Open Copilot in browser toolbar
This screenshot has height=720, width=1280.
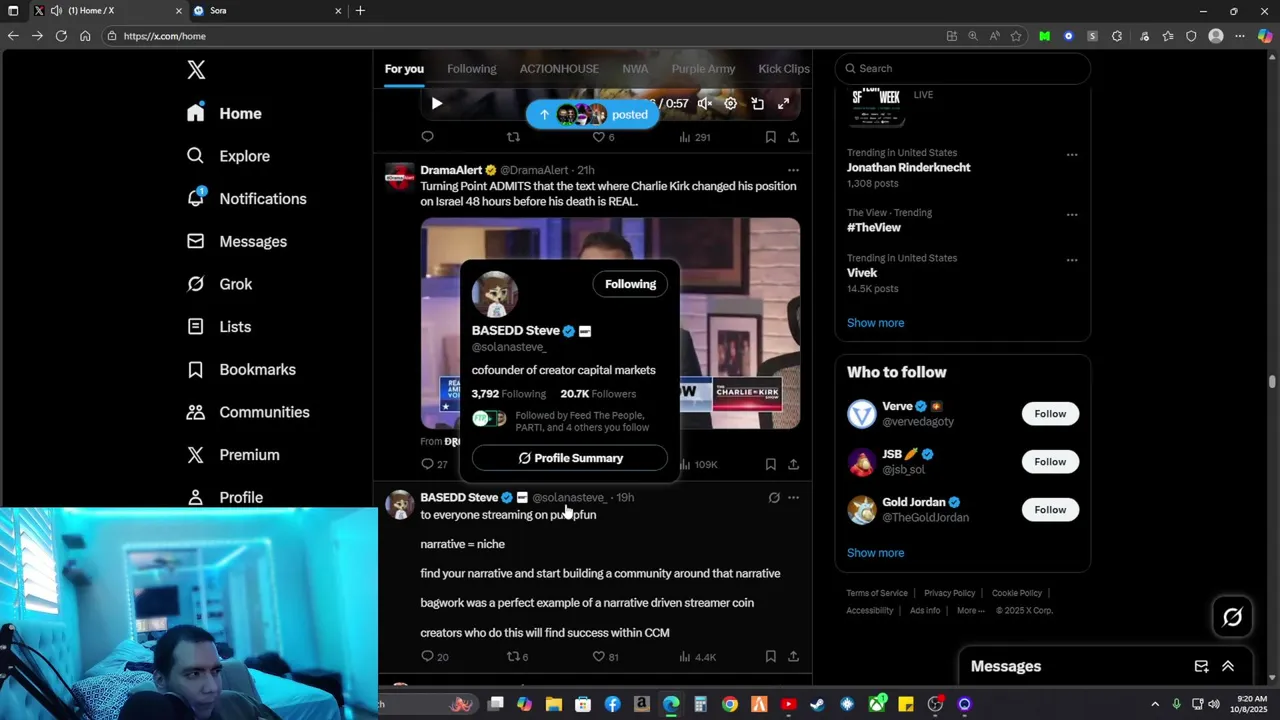pyautogui.click(x=1265, y=36)
